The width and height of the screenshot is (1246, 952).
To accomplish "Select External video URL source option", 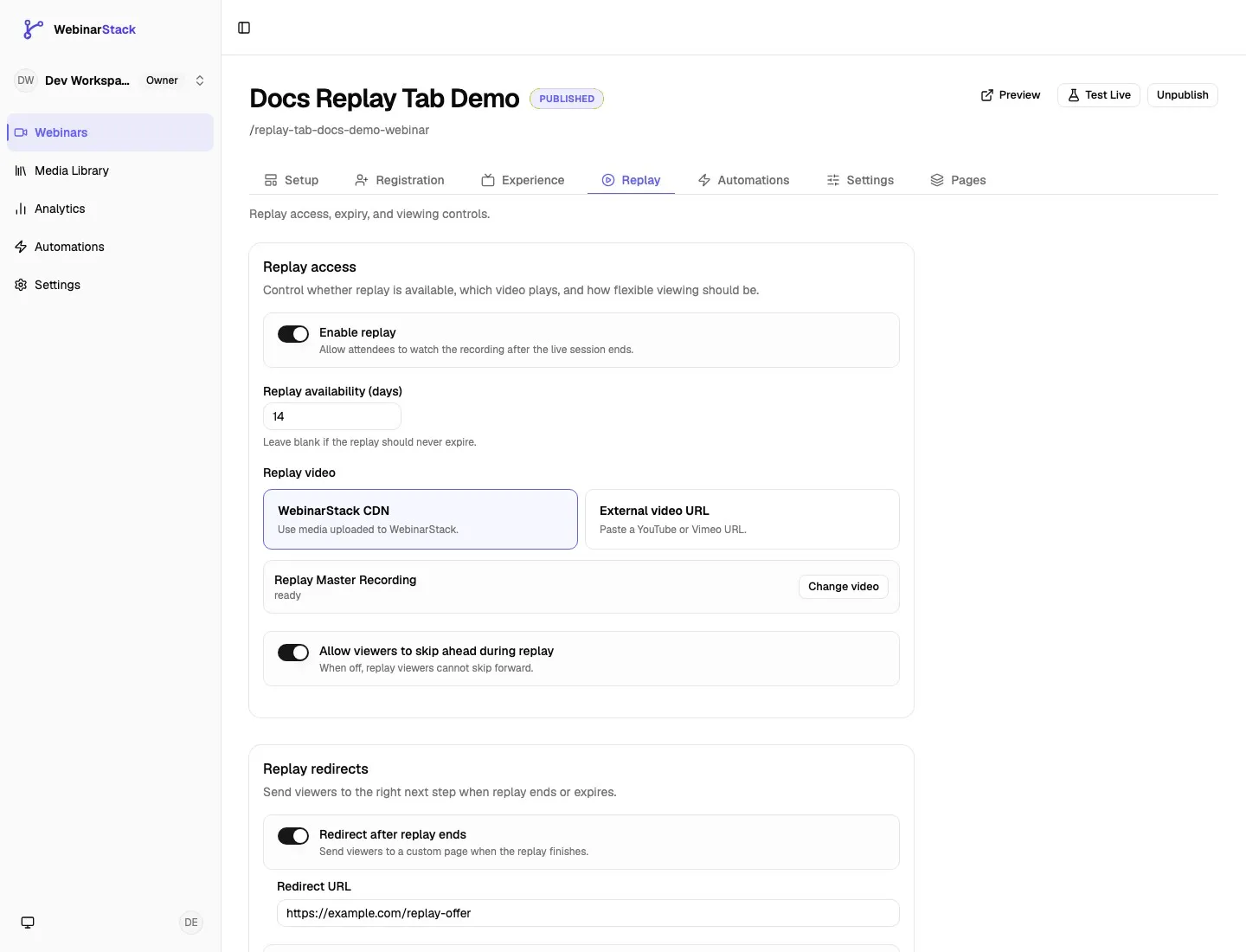I will pos(742,519).
